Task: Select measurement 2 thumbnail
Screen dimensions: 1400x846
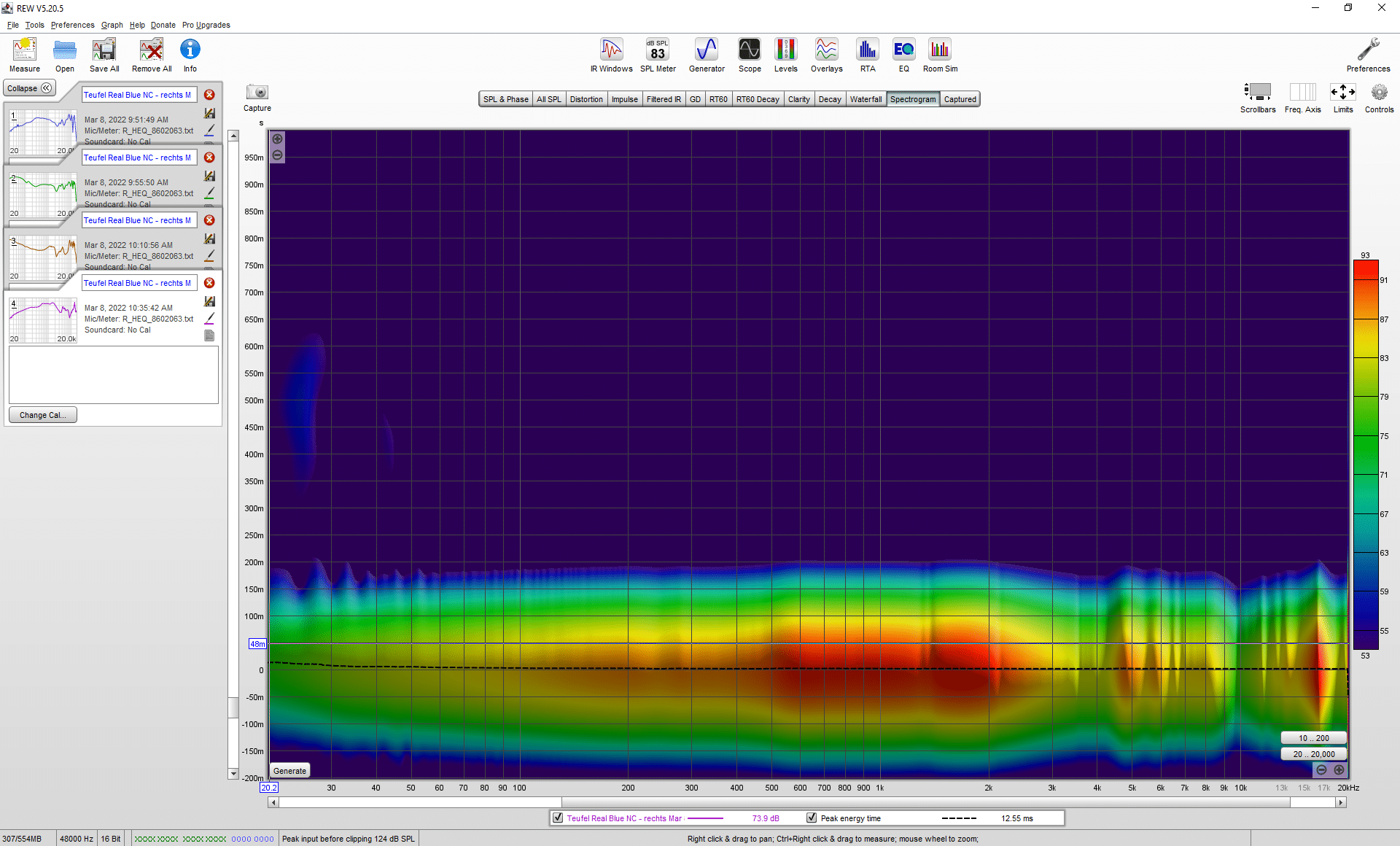Action: tap(43, 195)
